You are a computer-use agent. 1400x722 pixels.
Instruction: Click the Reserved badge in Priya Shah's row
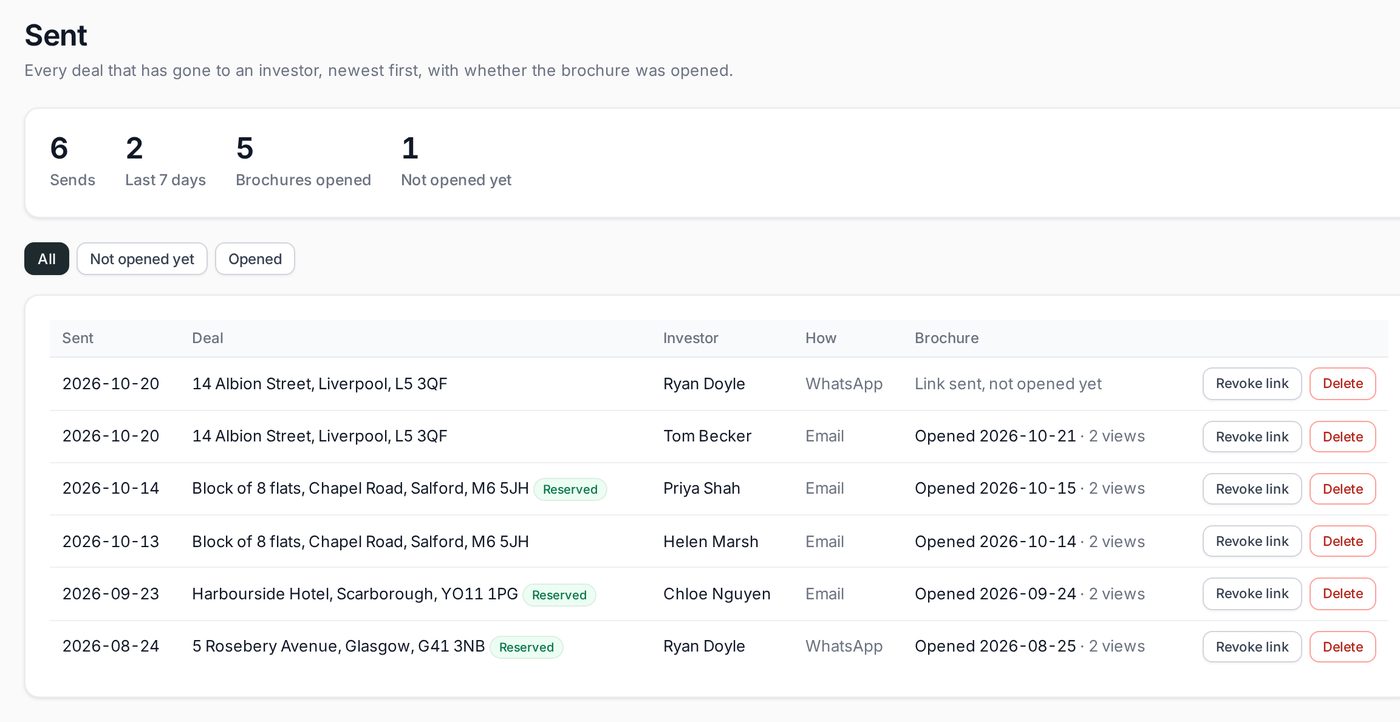(570, 489)
